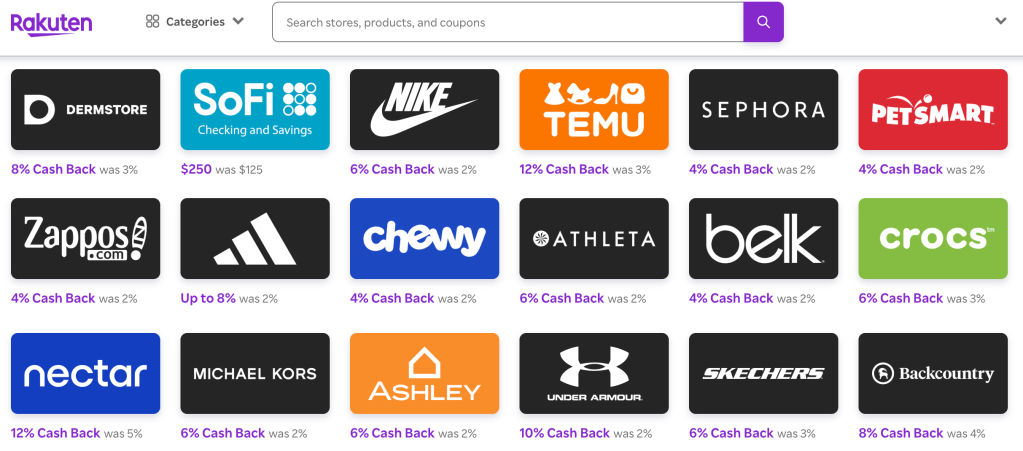Image resolution: width=1023 pixels, height=451 pixels.
Task: Open the Nectar store tile
Action: [85, 374]
